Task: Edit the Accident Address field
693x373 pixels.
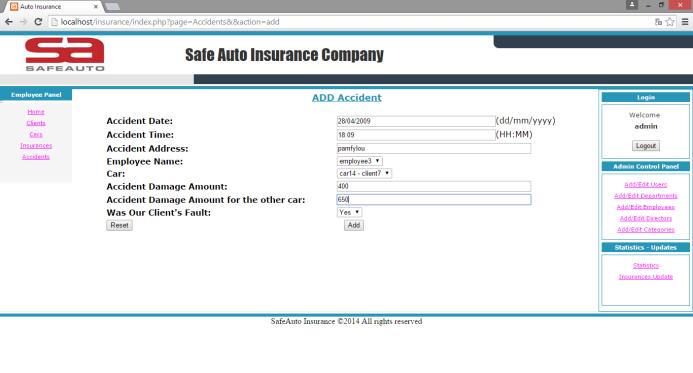Action: (x=434, y=148)
